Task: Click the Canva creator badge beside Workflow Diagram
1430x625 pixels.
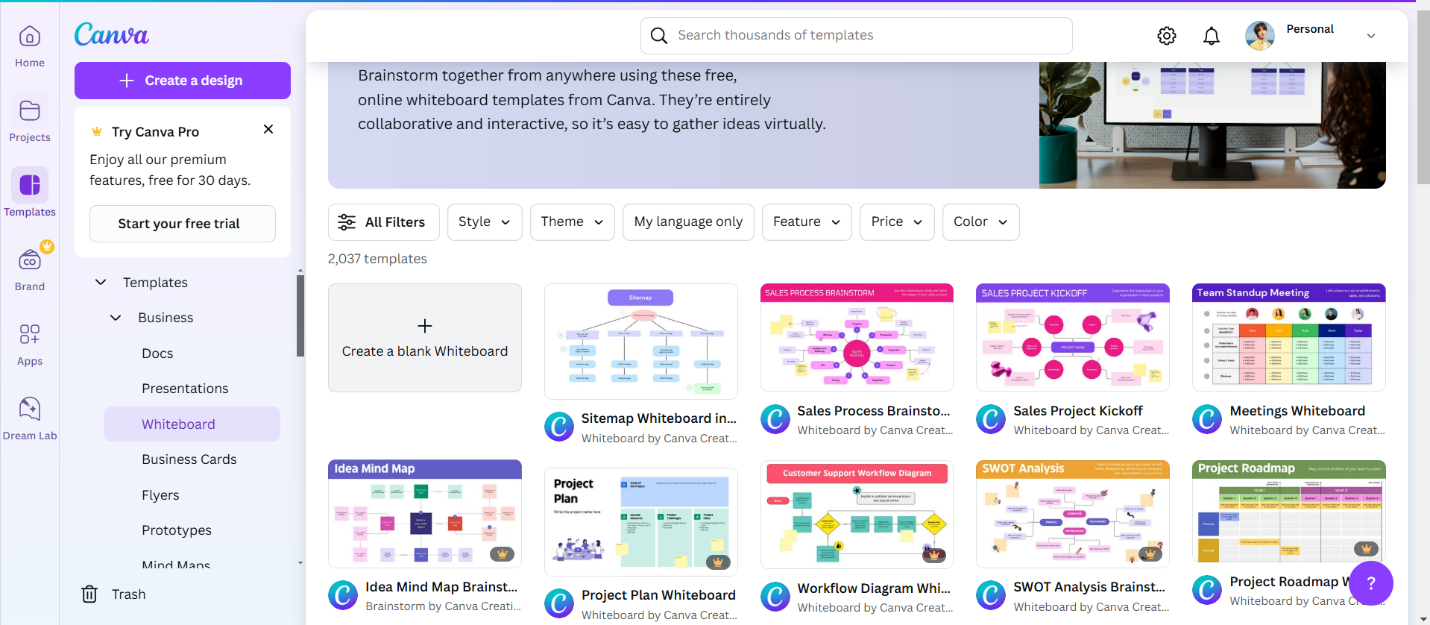Action: coord(775,597)
